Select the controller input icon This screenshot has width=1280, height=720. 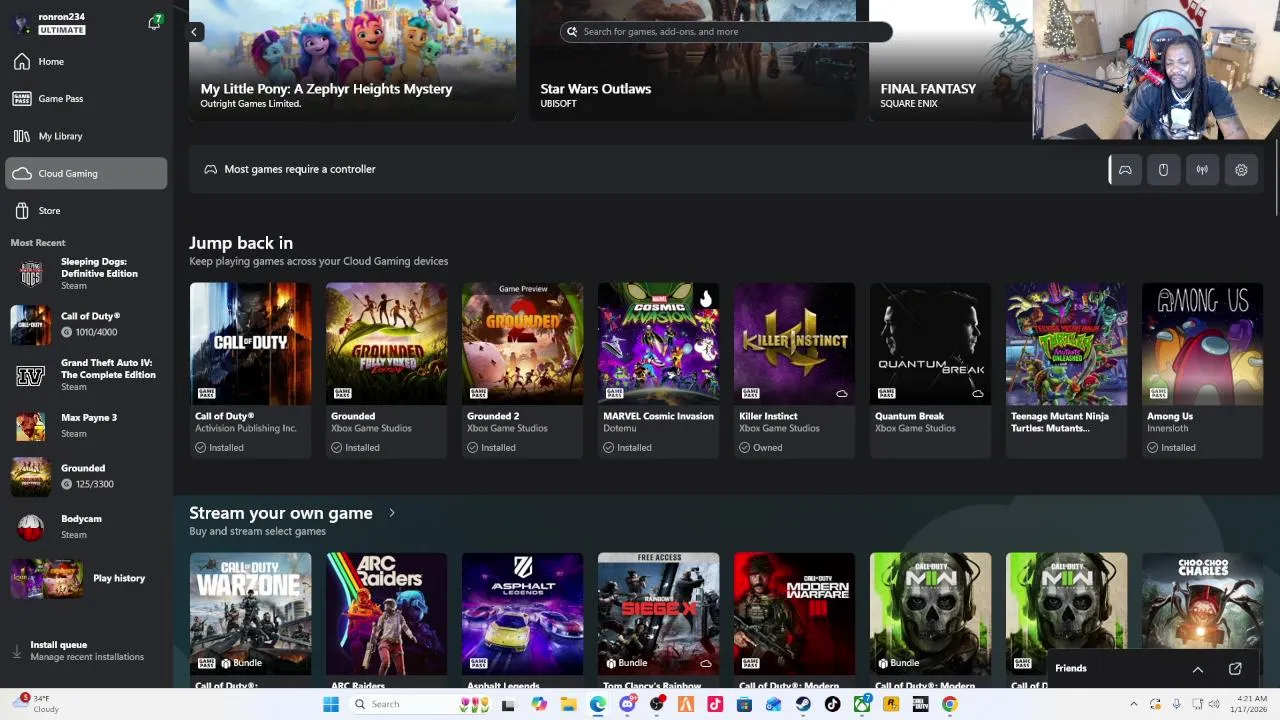[x=1125, y=170]
